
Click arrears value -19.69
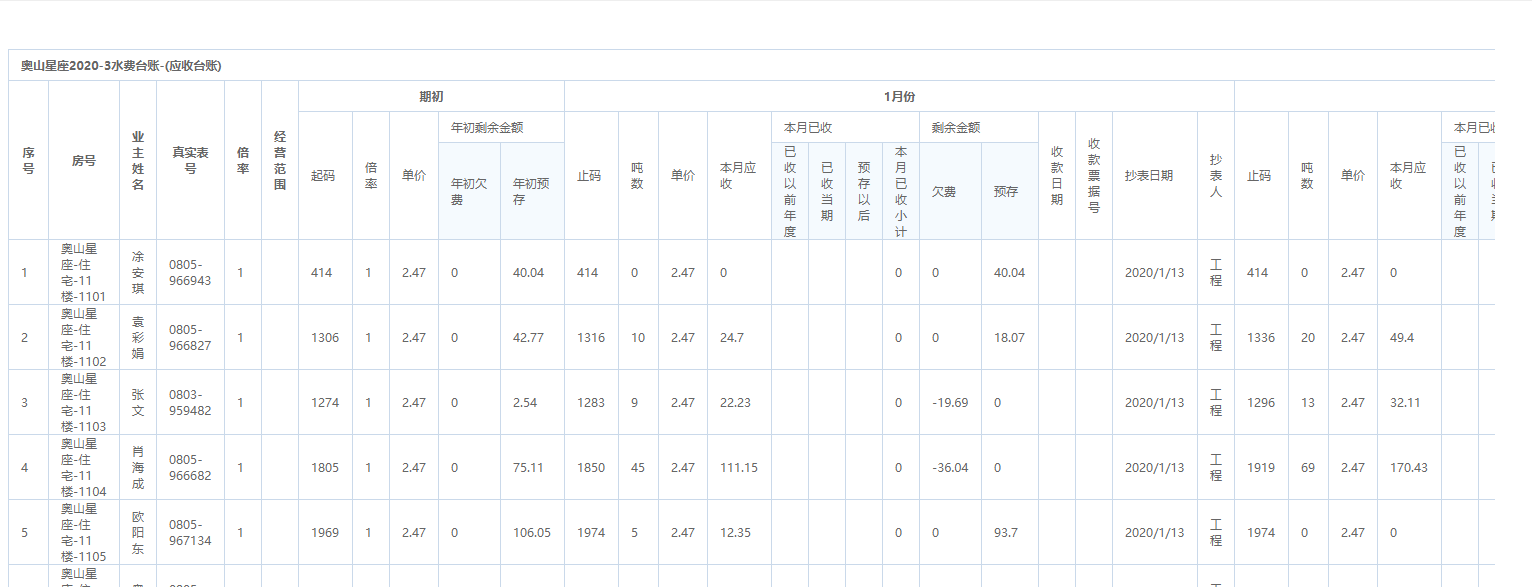point(950,403)
